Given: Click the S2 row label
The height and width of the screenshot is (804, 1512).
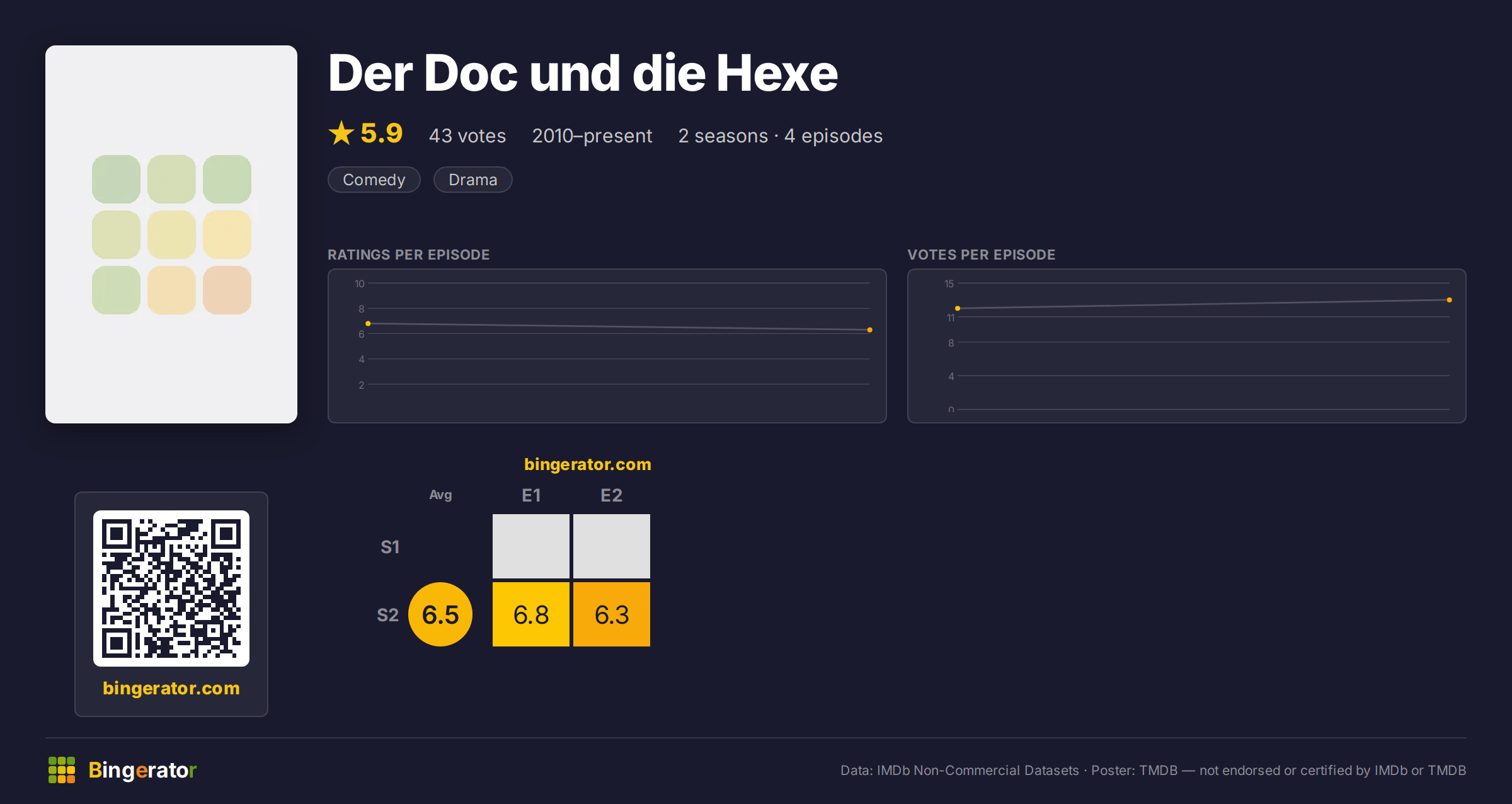Looking at the screenshot, I should (388, 615).
